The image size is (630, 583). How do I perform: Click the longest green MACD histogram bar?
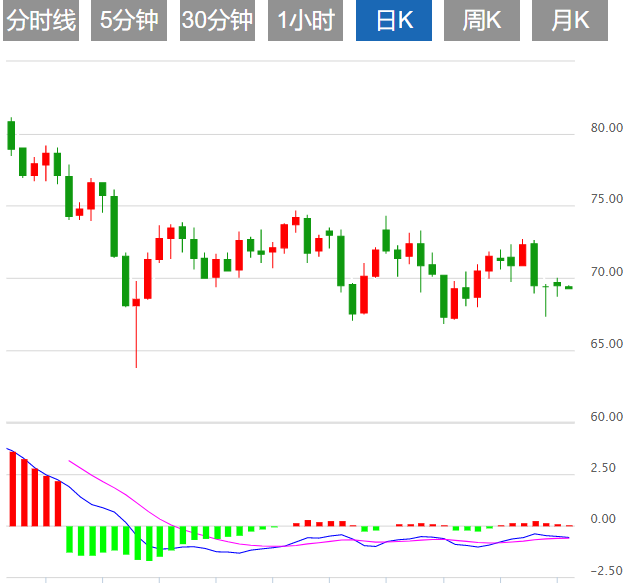[x=150, y=543]
